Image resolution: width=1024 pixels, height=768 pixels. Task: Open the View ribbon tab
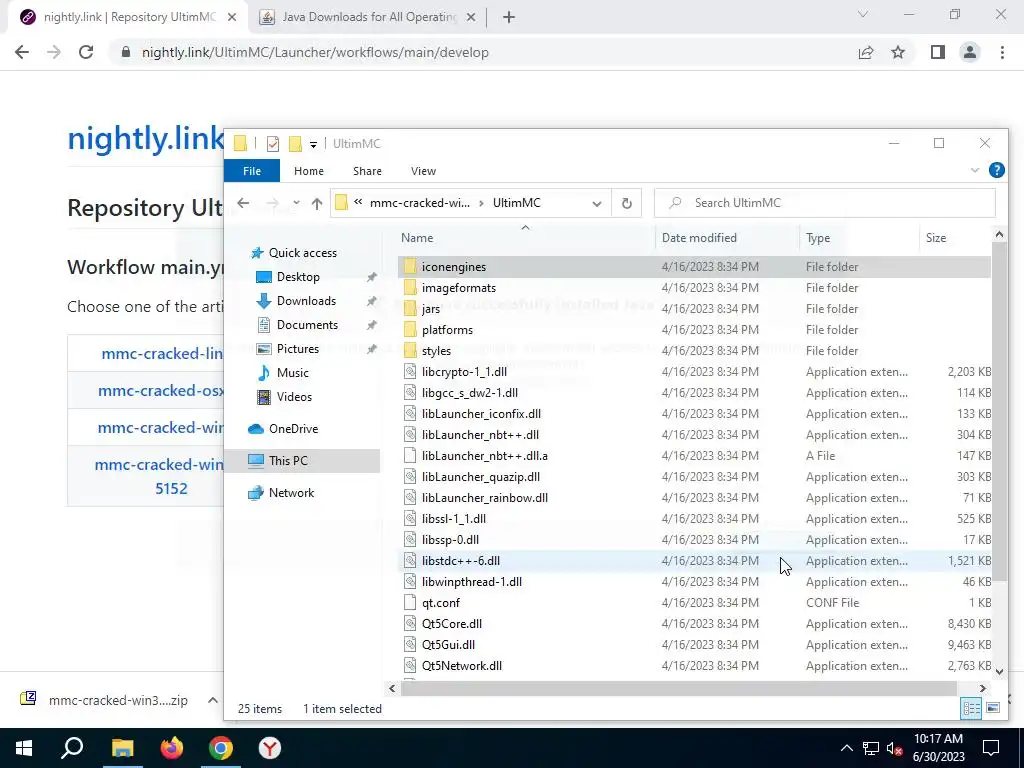tap(423, 171)
